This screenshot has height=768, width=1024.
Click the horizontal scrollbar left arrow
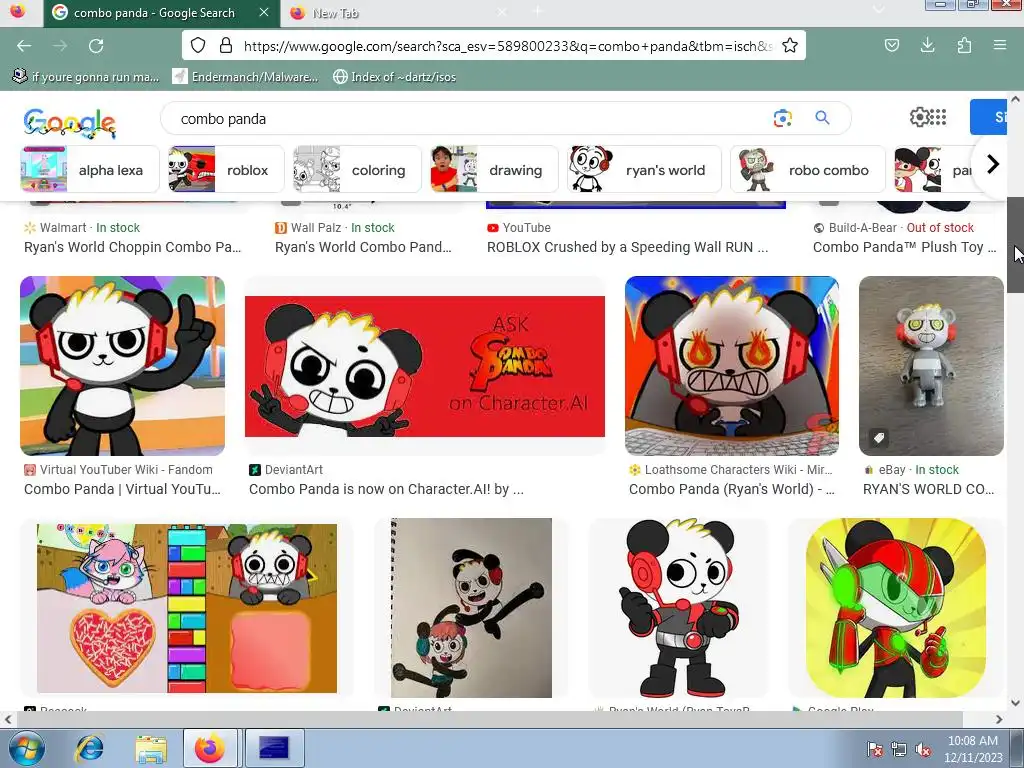8,719
